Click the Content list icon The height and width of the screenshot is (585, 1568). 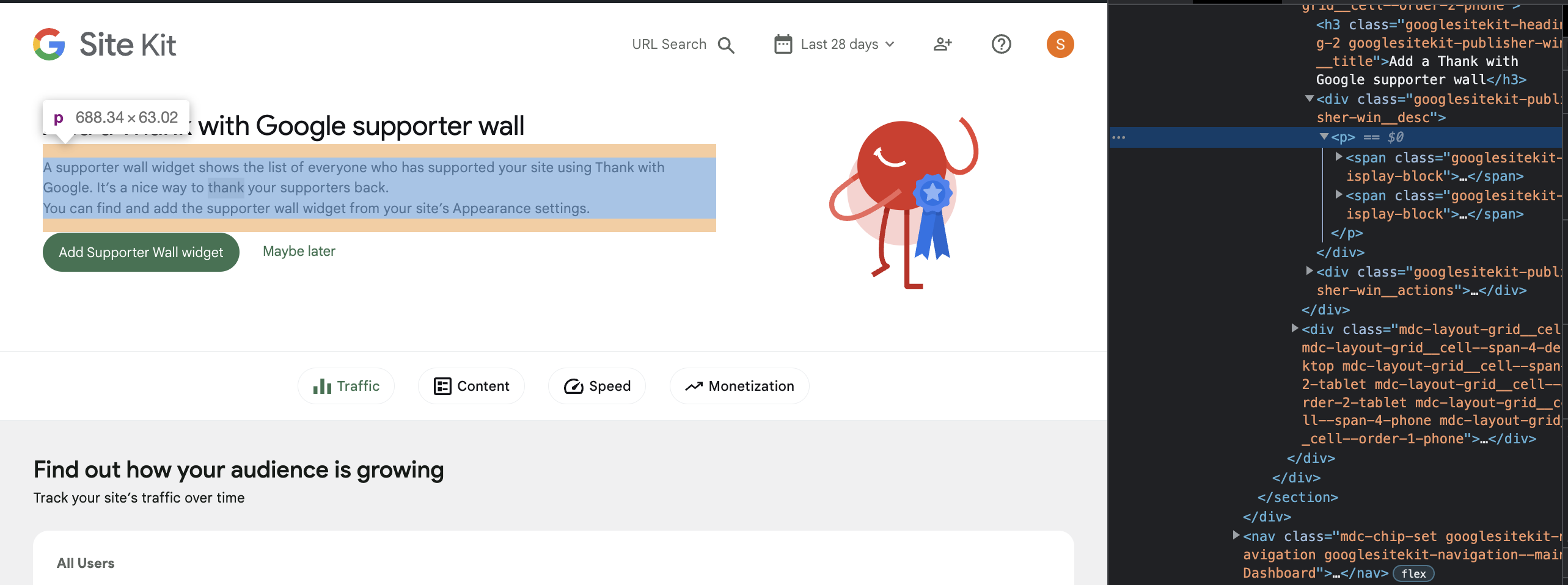442,386
